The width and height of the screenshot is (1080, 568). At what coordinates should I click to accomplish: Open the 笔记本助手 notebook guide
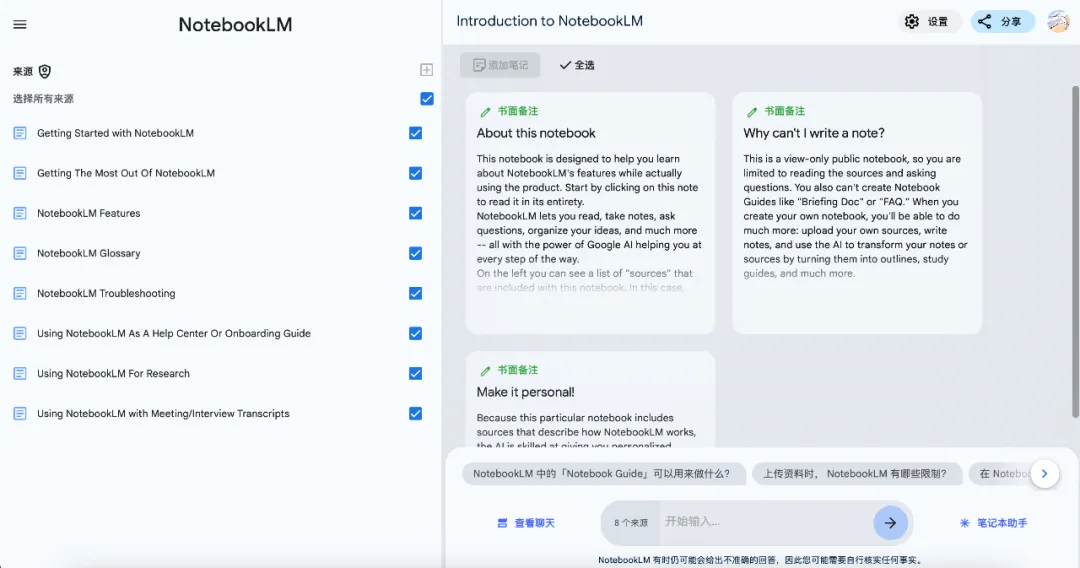(993, 523)
